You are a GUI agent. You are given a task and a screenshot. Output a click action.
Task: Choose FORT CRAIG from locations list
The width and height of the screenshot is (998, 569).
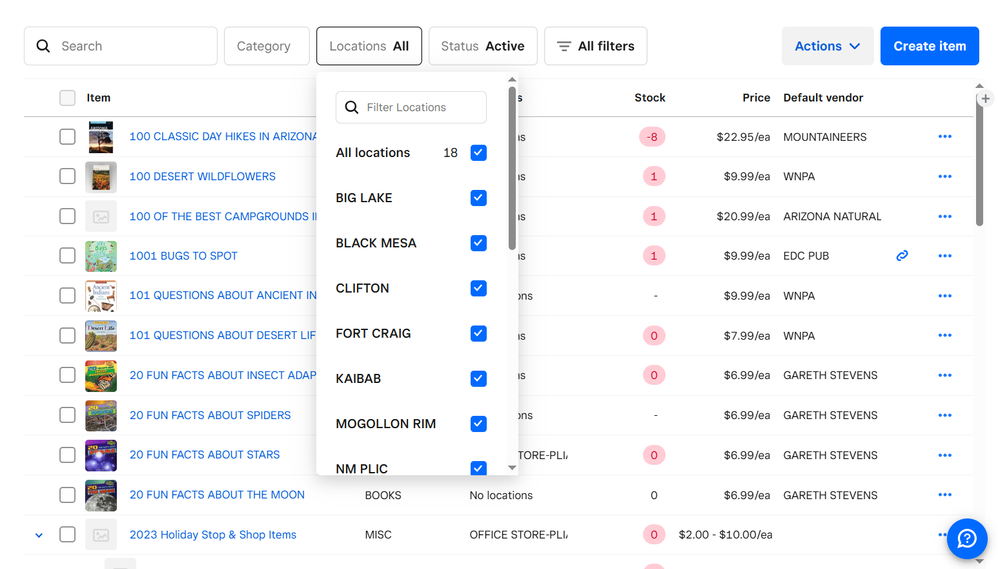[x=478, y=334]
